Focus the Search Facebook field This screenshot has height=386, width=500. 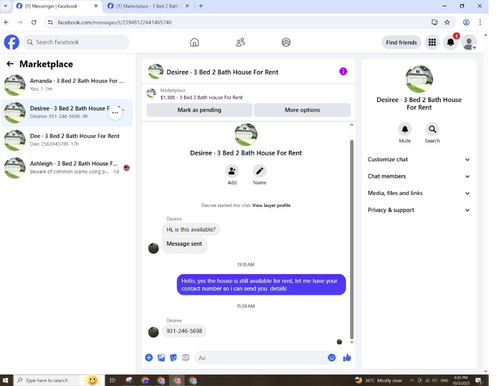[76, 42]
